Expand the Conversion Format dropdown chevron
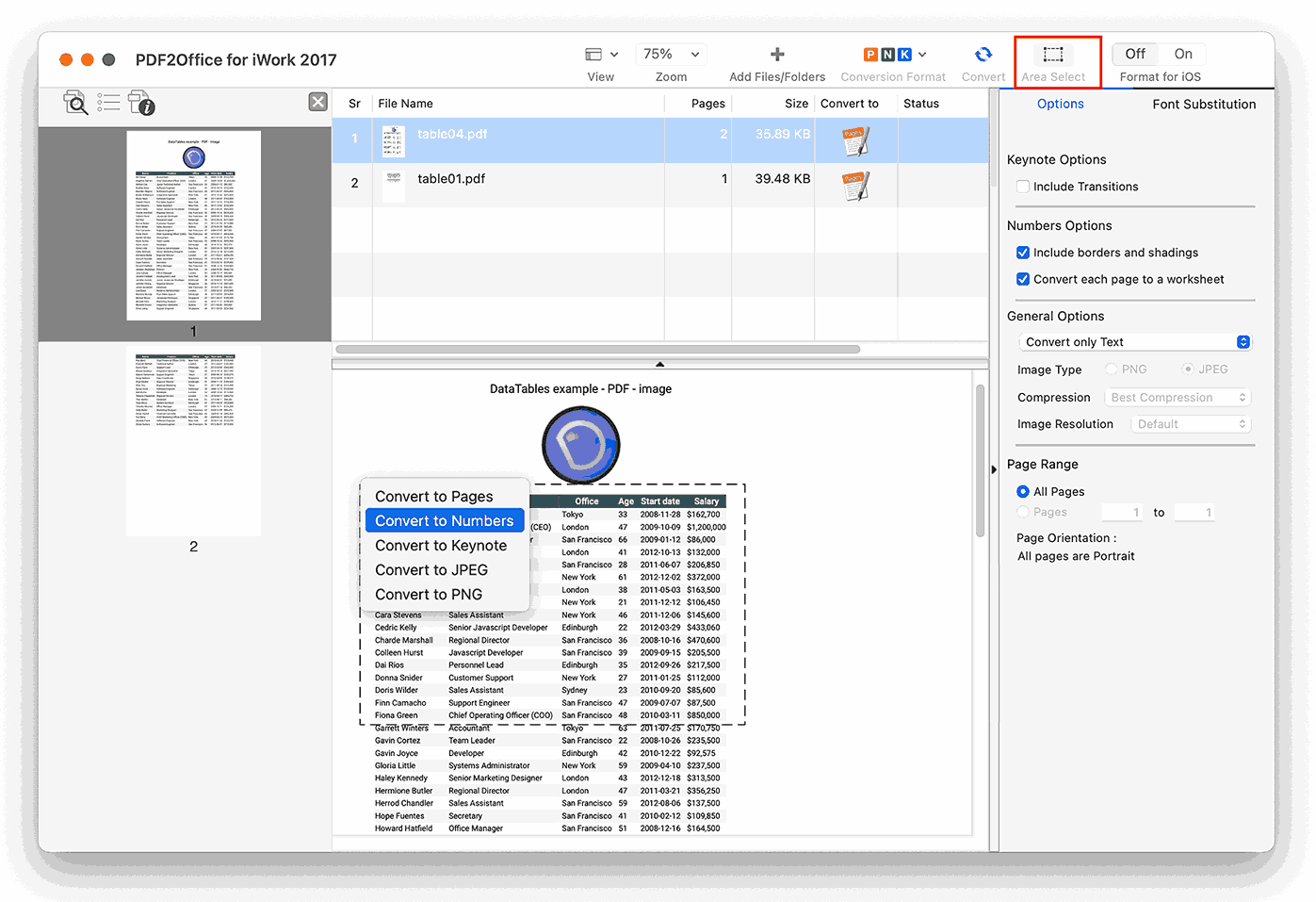This screenshot has height=902, width=1316. (x=922, y=55)
